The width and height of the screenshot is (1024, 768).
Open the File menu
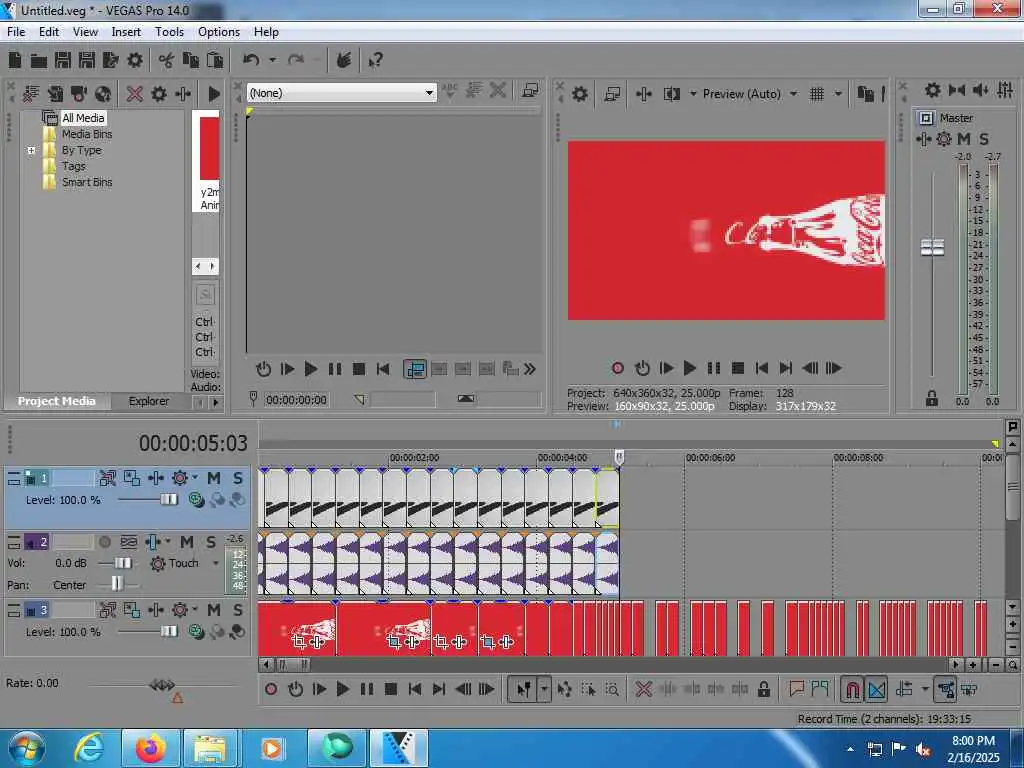pos(16,32)
